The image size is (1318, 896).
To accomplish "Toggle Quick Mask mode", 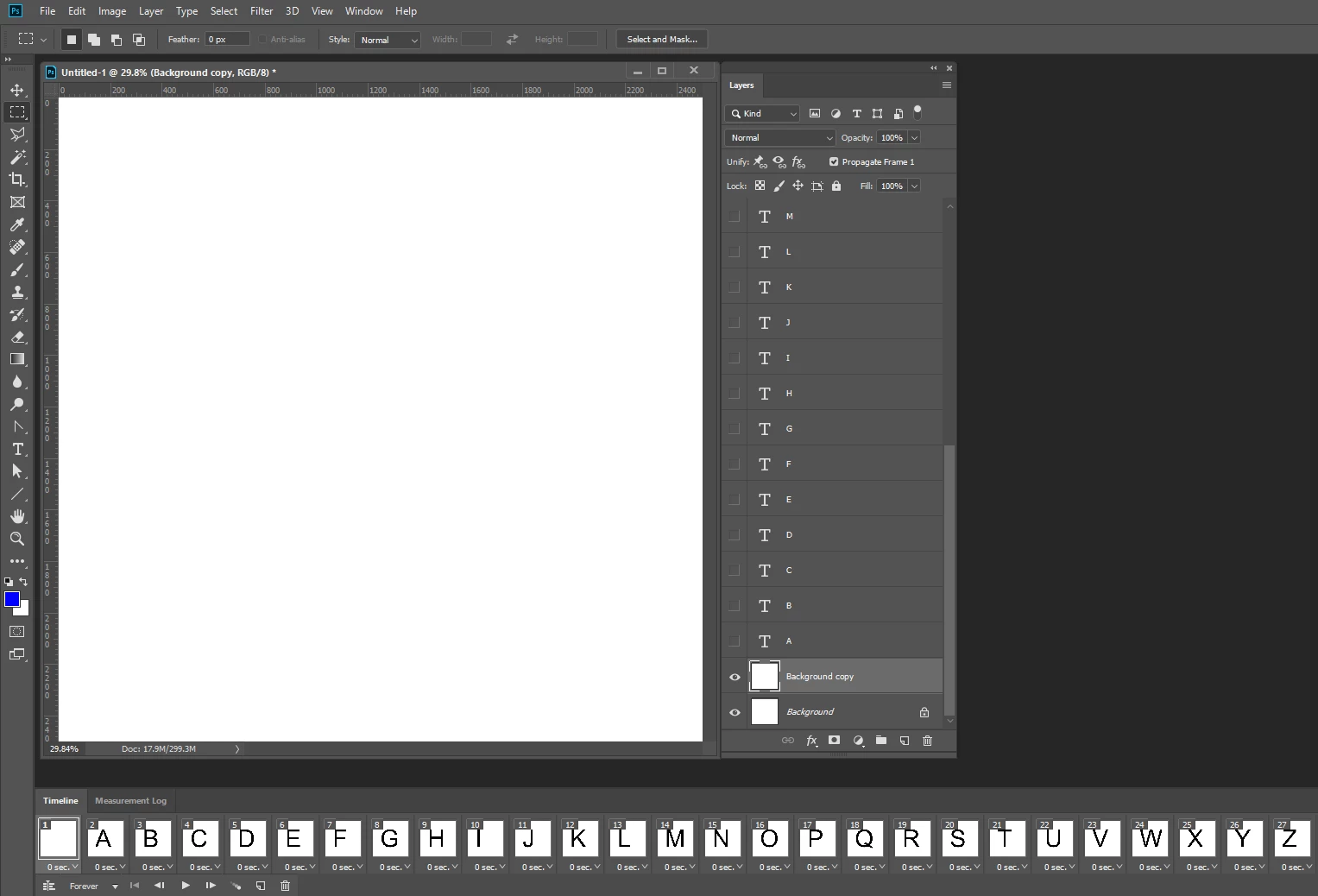I will [x=17, y=632].
